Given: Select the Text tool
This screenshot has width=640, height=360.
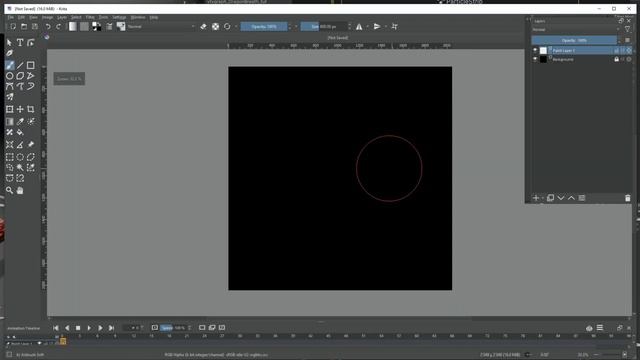Looking at the screenshot, I should 20,42.
